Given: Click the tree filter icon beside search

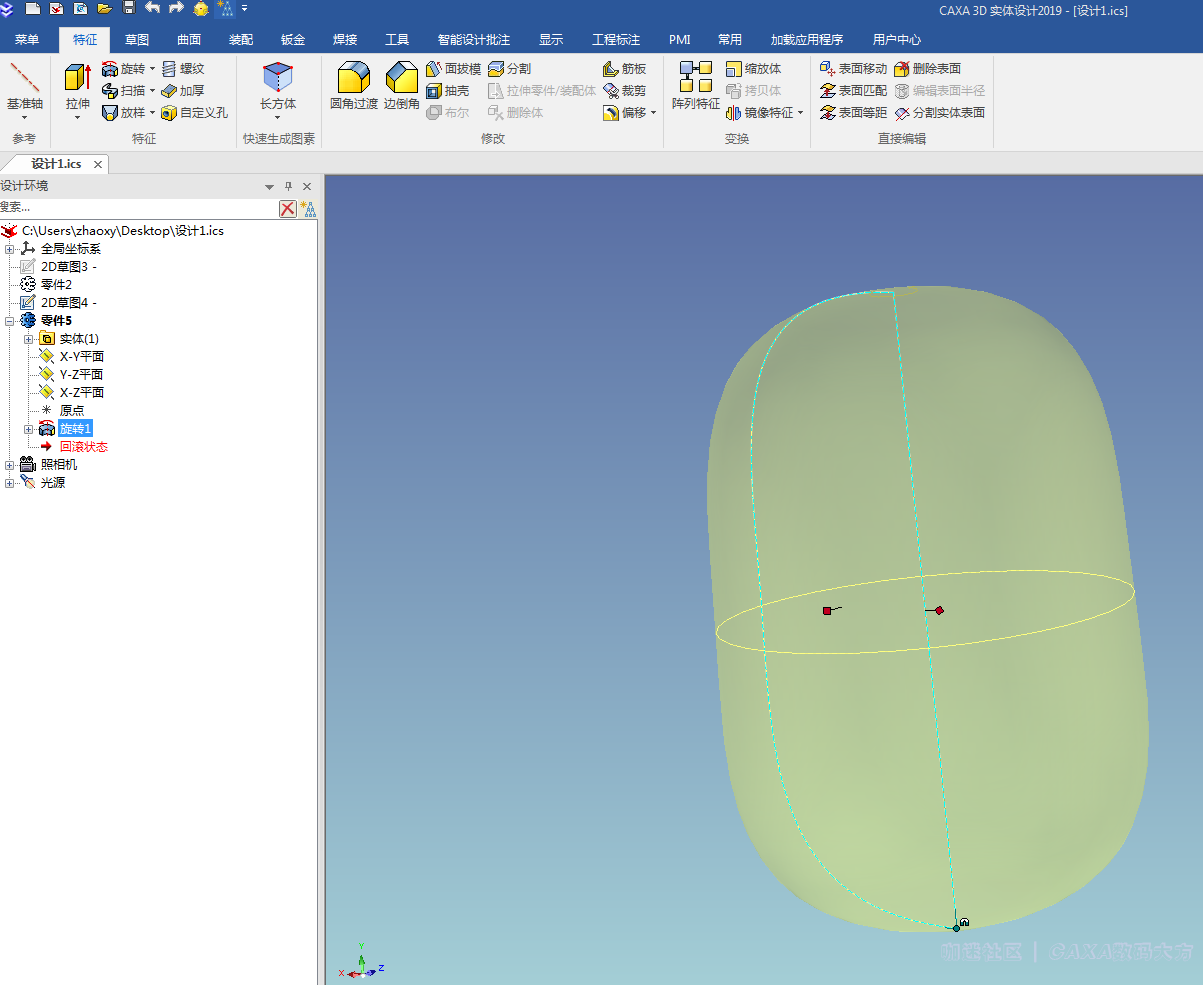Looking at the screenshot, I should [x=308, y=208].
